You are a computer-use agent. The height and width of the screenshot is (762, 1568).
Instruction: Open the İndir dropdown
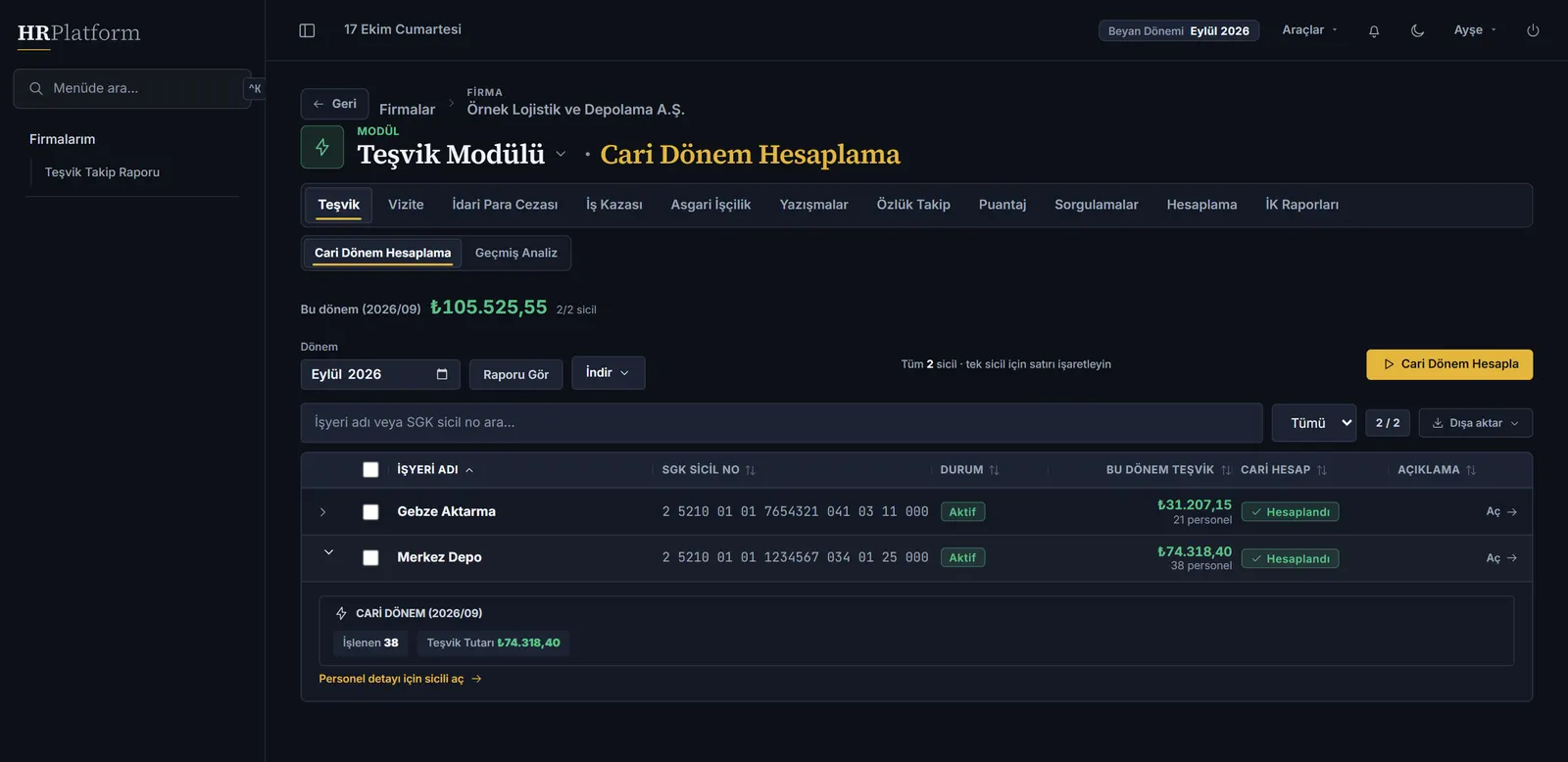[609, 373]
